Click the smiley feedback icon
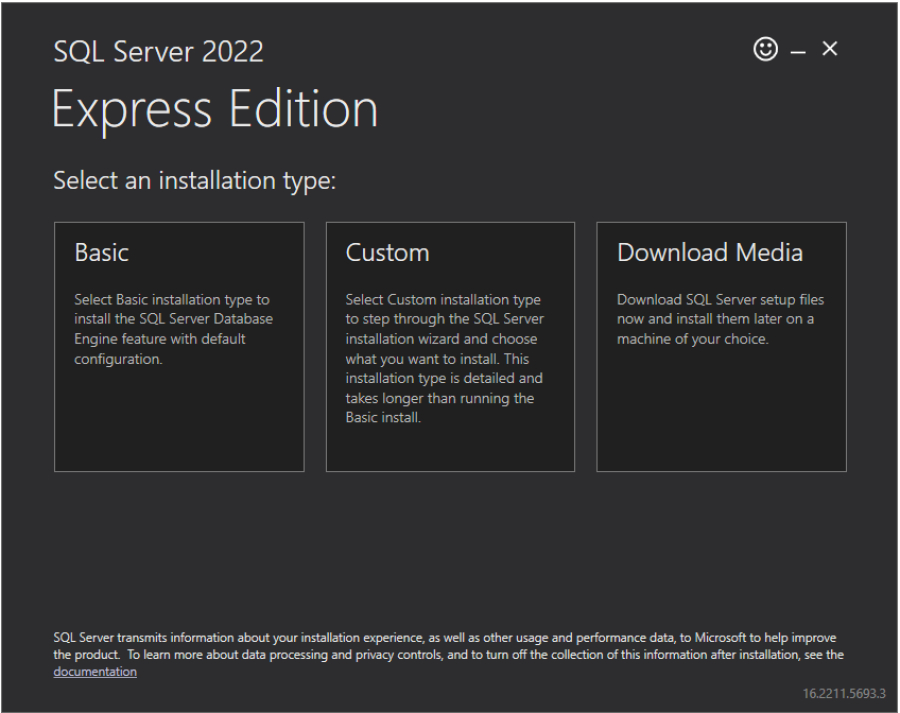The width and height of the screenshot is (900, 713). tap(765, 50)
